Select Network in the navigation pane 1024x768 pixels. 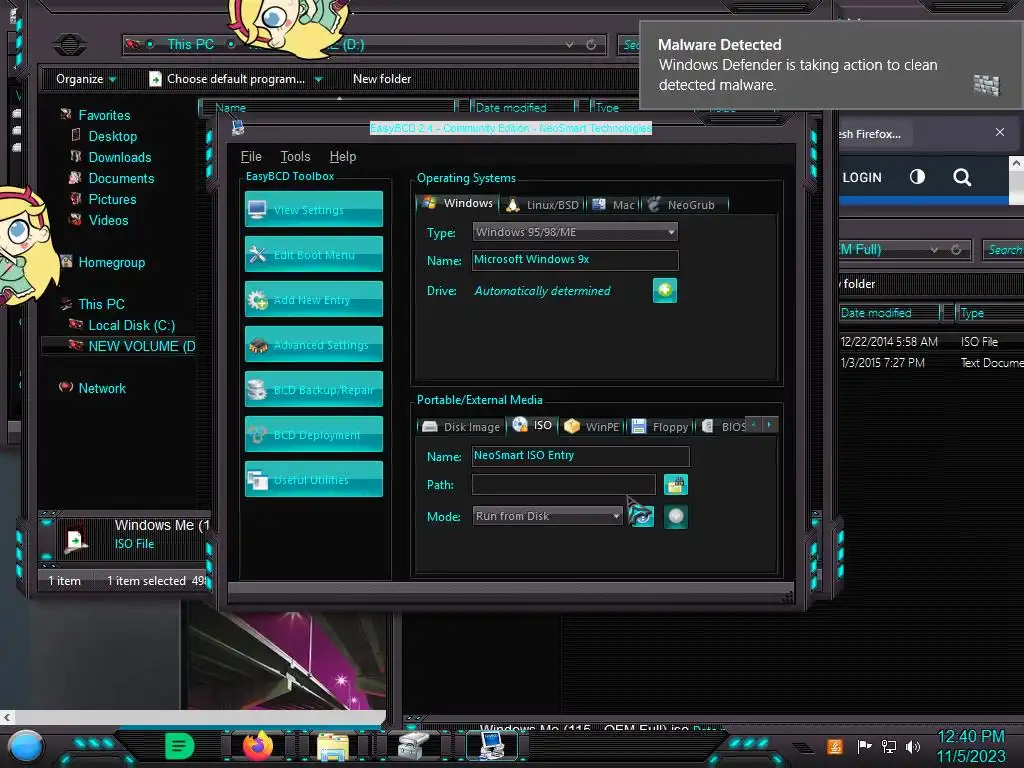click(x=102, y=388)
